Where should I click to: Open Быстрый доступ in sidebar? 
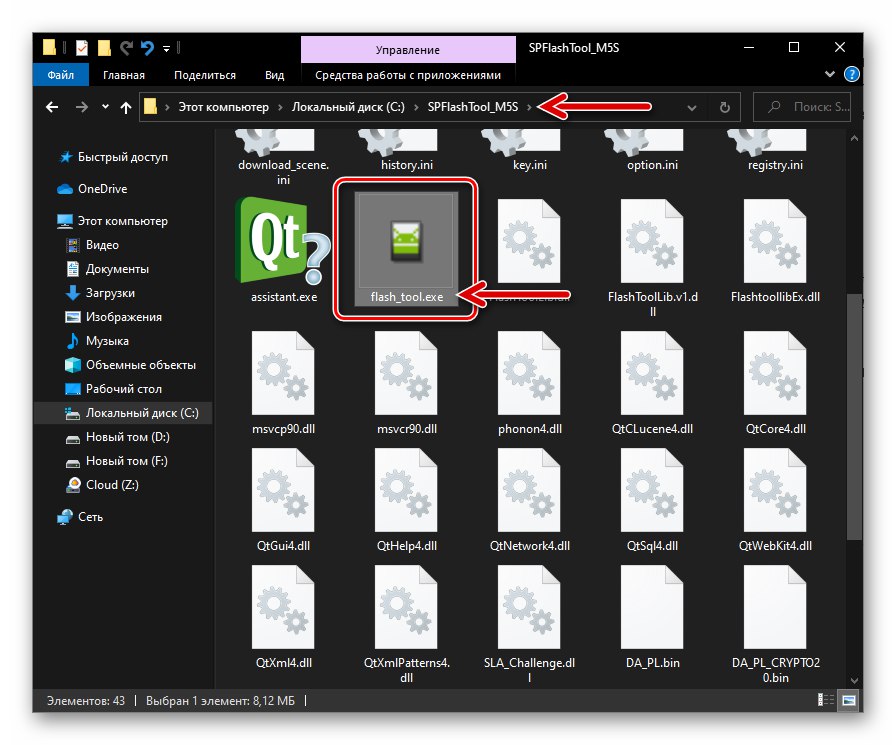pos(114,157)
